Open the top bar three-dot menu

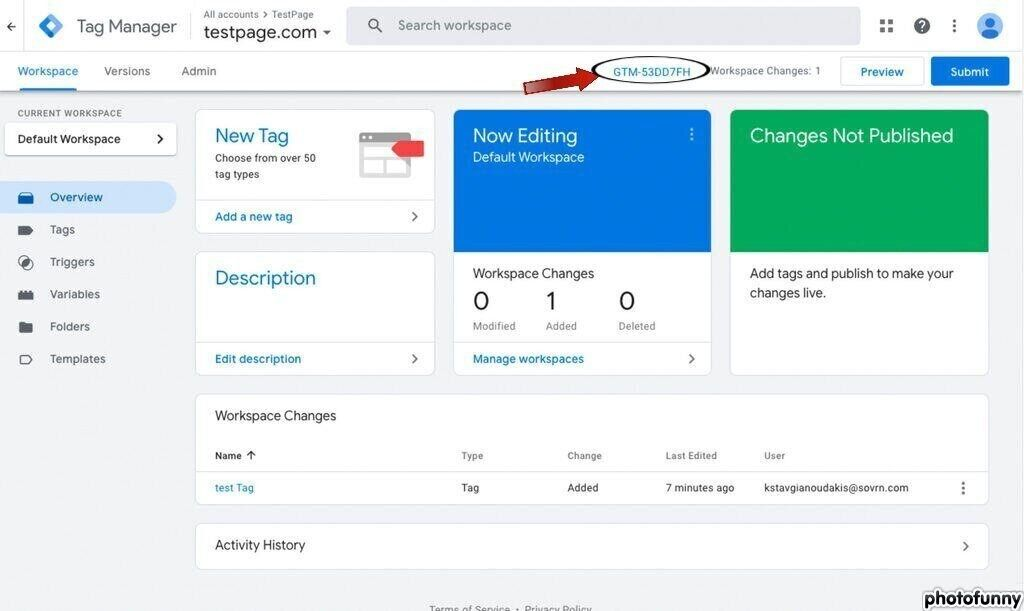tap(954, 26)
